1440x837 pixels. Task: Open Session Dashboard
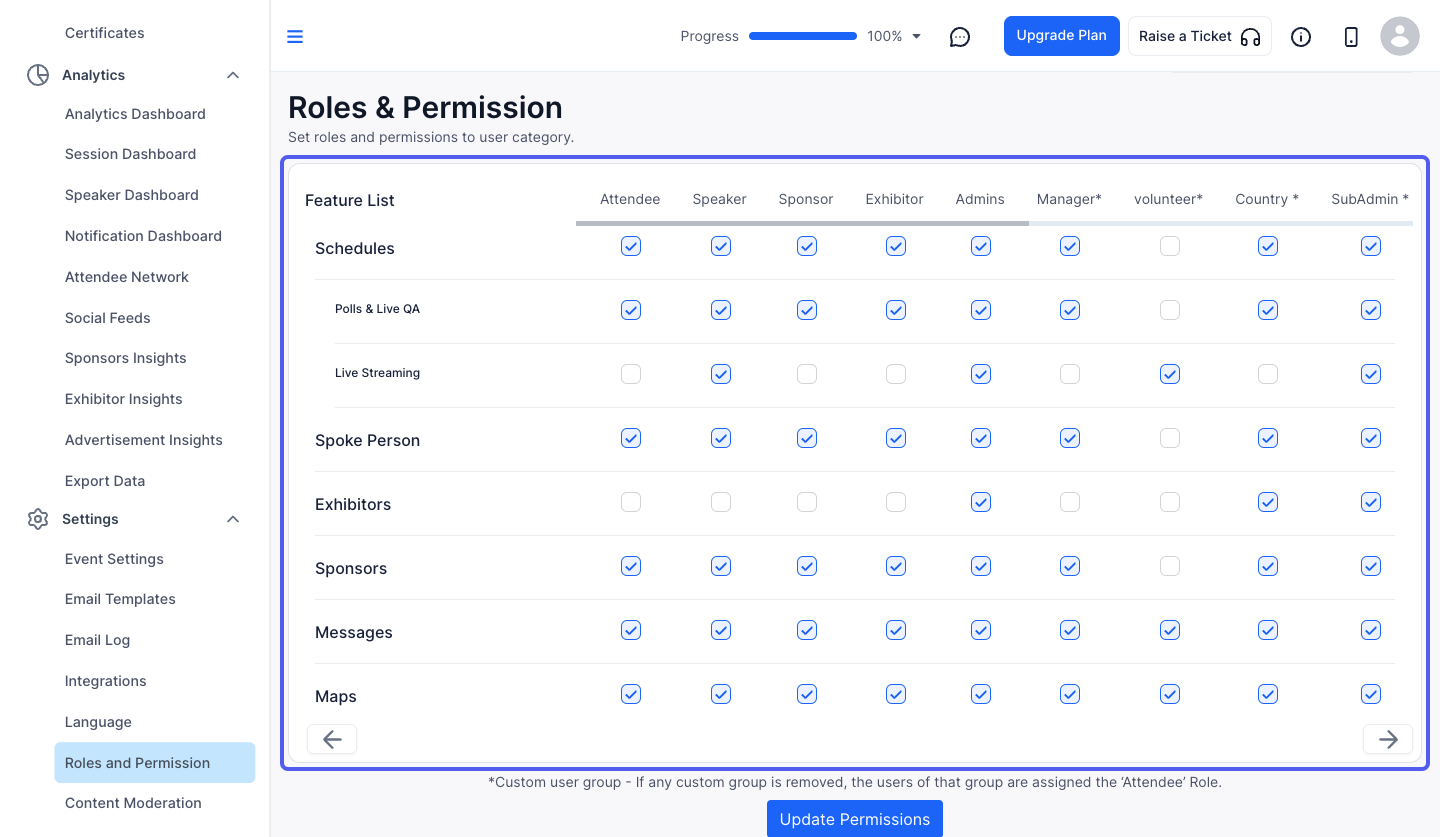(x=130, y=154)
